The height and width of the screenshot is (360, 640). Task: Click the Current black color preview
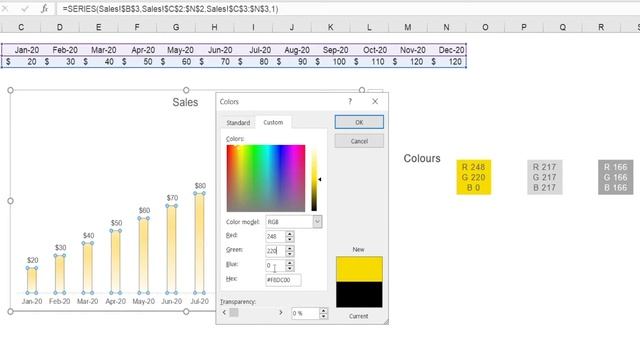[359, 294]
